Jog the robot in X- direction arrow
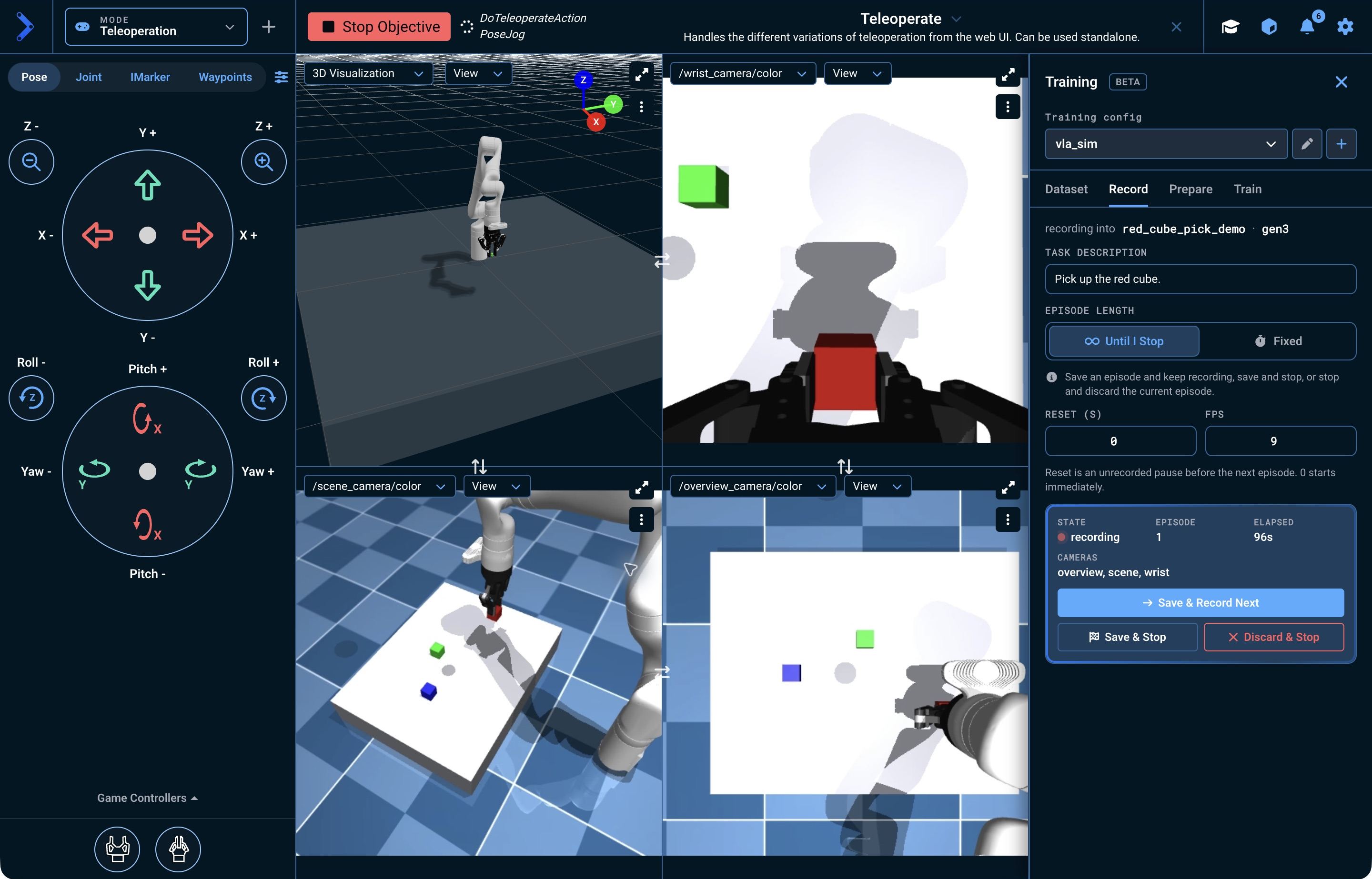 pos(98,235)
